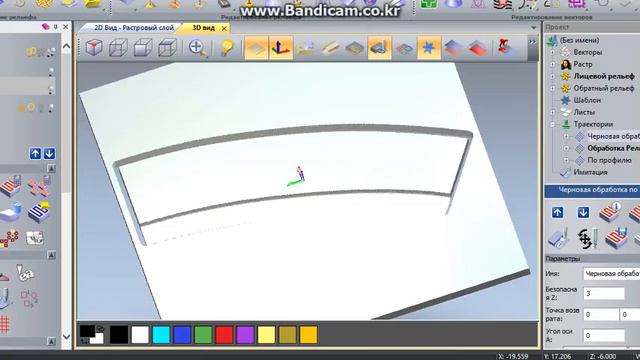
Task: Switch to 2D Вид - Растровый слой tab
Action: 133,28
